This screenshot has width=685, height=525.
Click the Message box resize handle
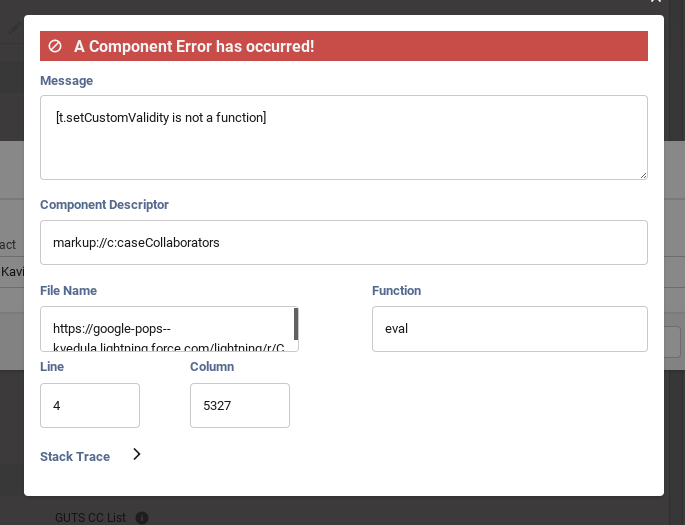point(641,173)
